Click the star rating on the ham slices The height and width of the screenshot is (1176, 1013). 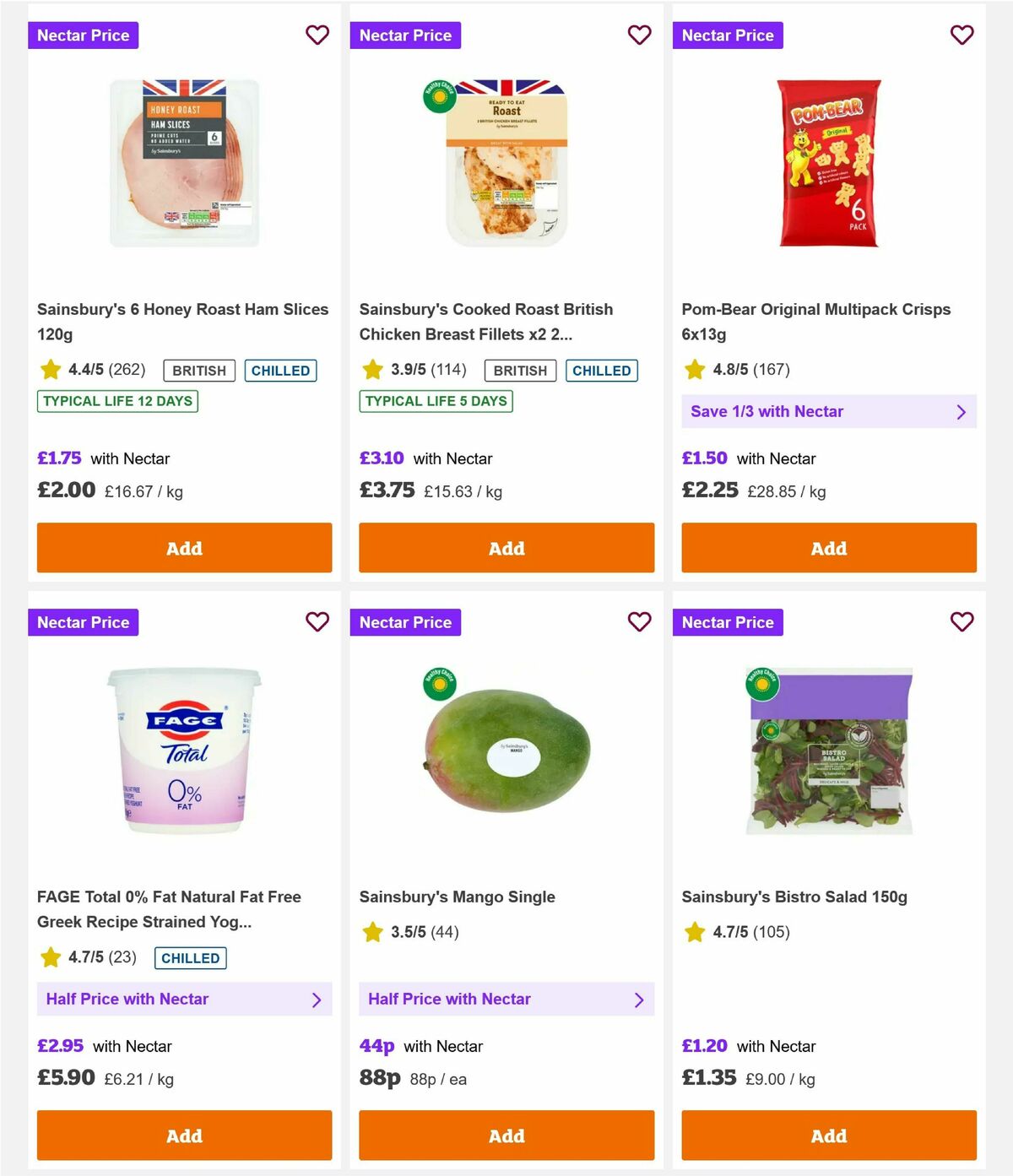click(50, 370)
